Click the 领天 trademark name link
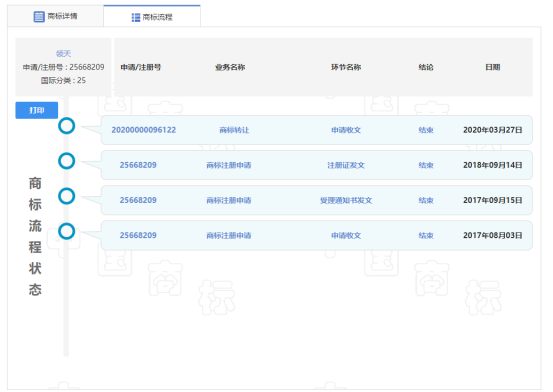553x392 pixels. (x=63, y=54)
